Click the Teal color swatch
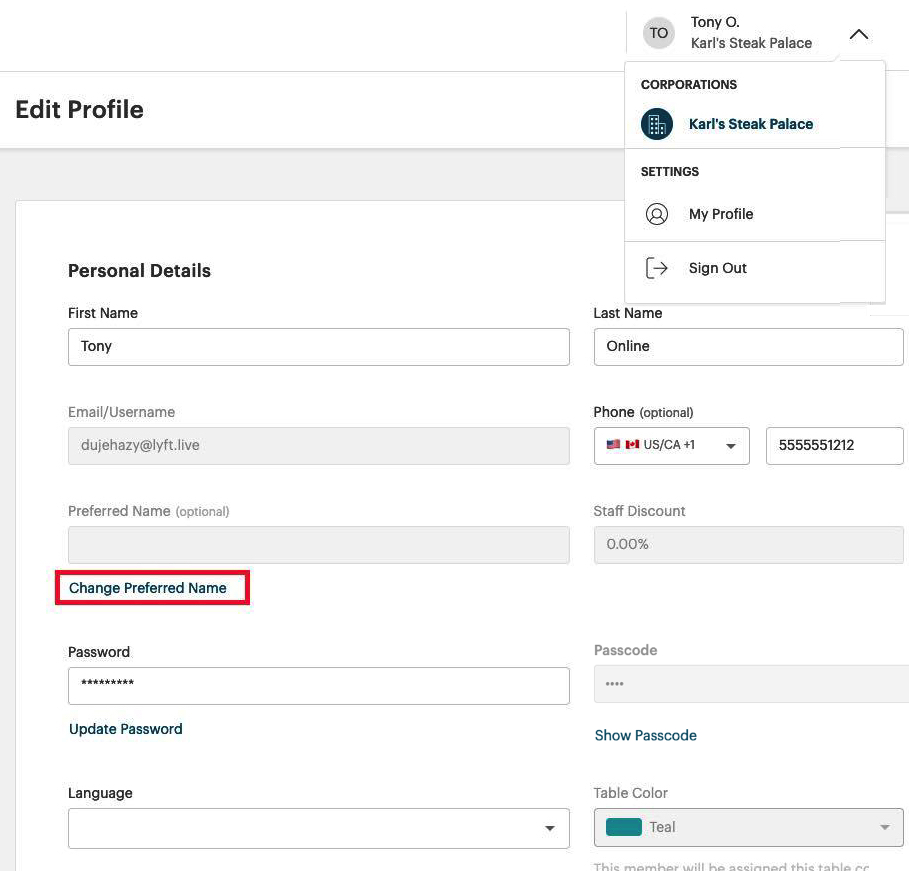The width and height of the screenshot is (909, 871). pyautogui.click(x=625, y=827)
